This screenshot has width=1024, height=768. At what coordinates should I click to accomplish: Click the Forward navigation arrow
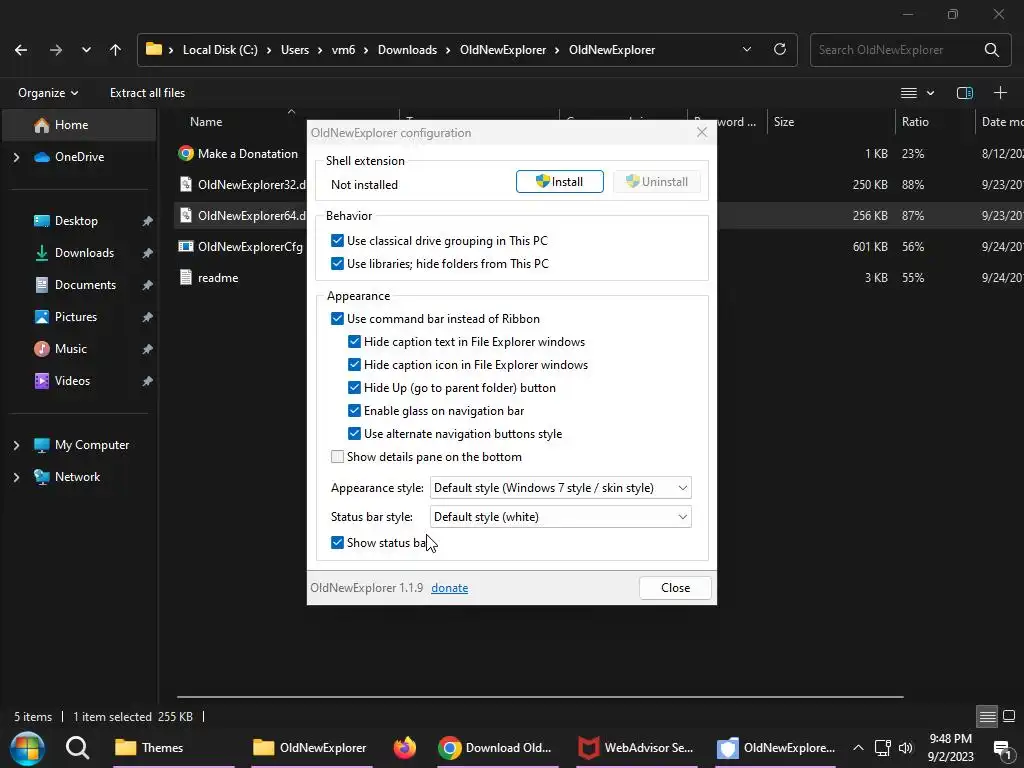pyautogui.click(x=56, y=50)
